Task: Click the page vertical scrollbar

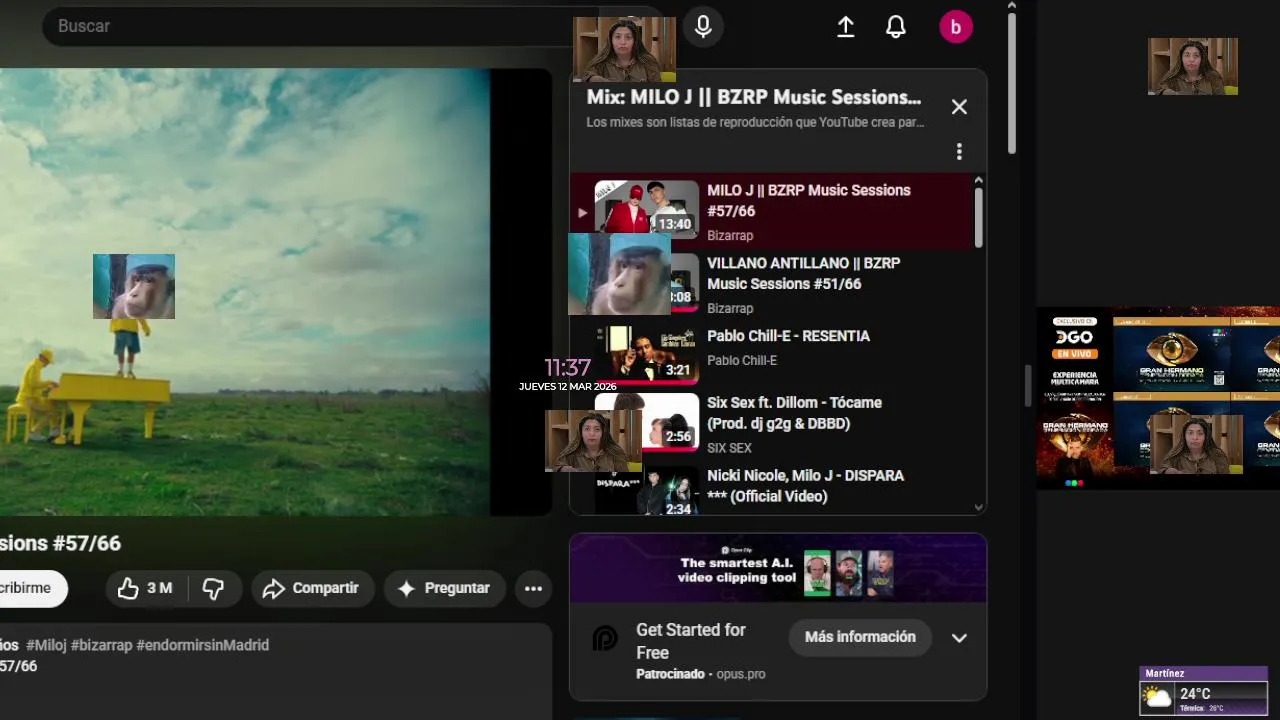Action: pos(1011,85)
